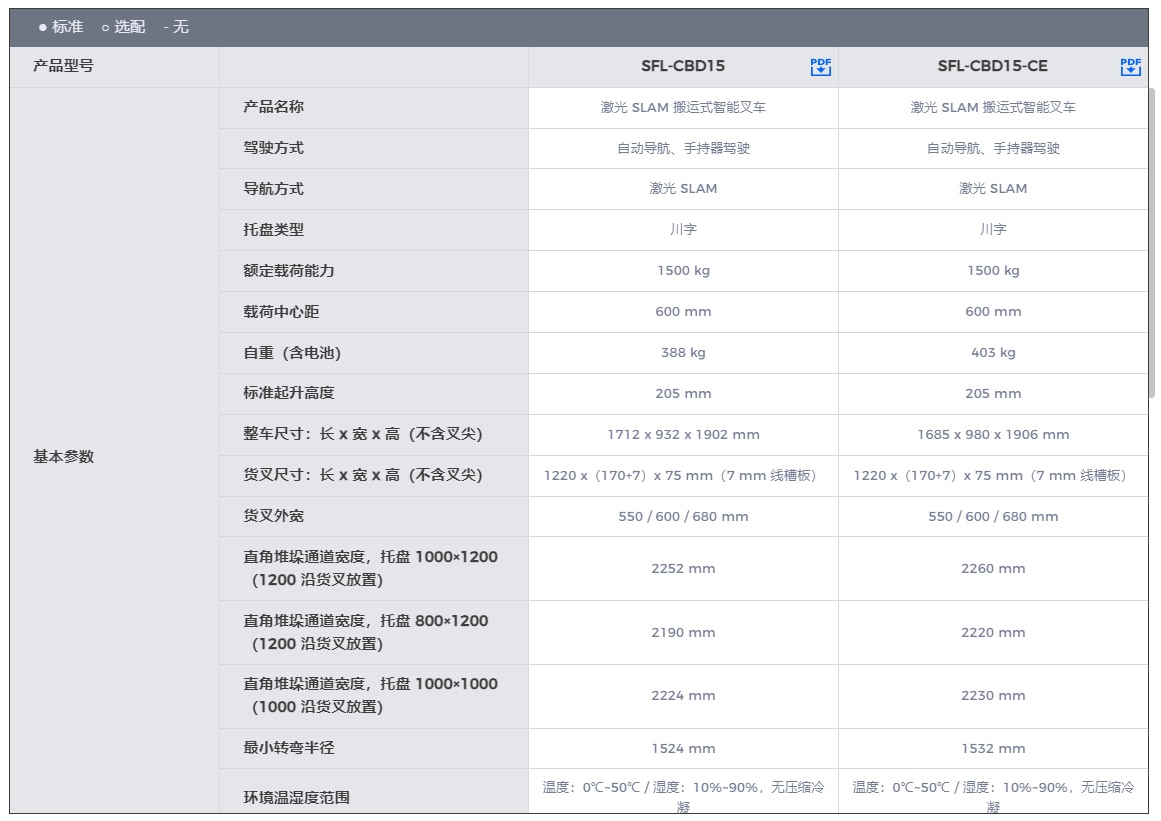Image resolution: width=1161 pixels, height=821 pixels.
Task: Select the 导航方式 row label
Action: pos(273,189)
